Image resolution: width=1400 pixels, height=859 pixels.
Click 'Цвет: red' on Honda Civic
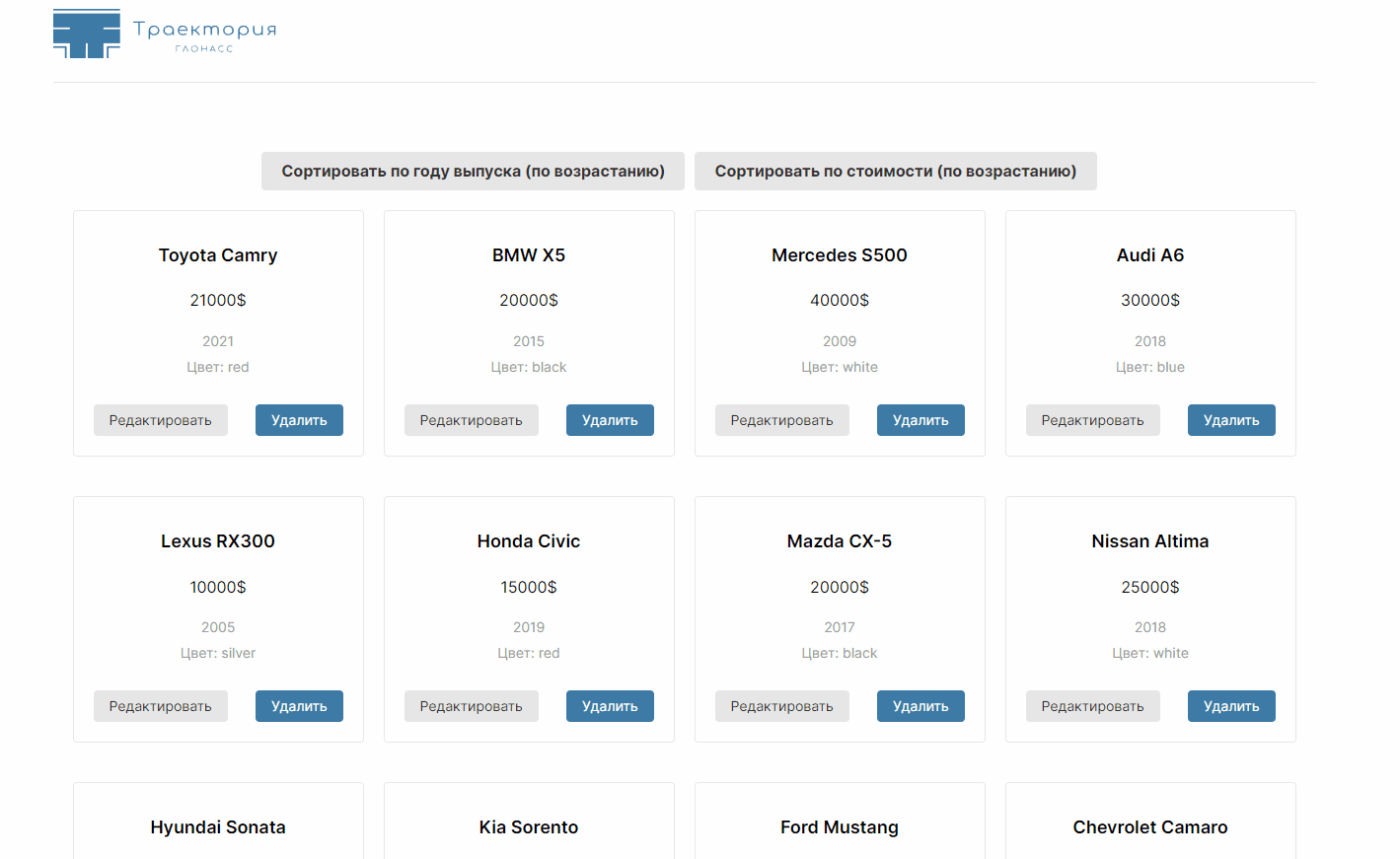[x=529, y=653]
